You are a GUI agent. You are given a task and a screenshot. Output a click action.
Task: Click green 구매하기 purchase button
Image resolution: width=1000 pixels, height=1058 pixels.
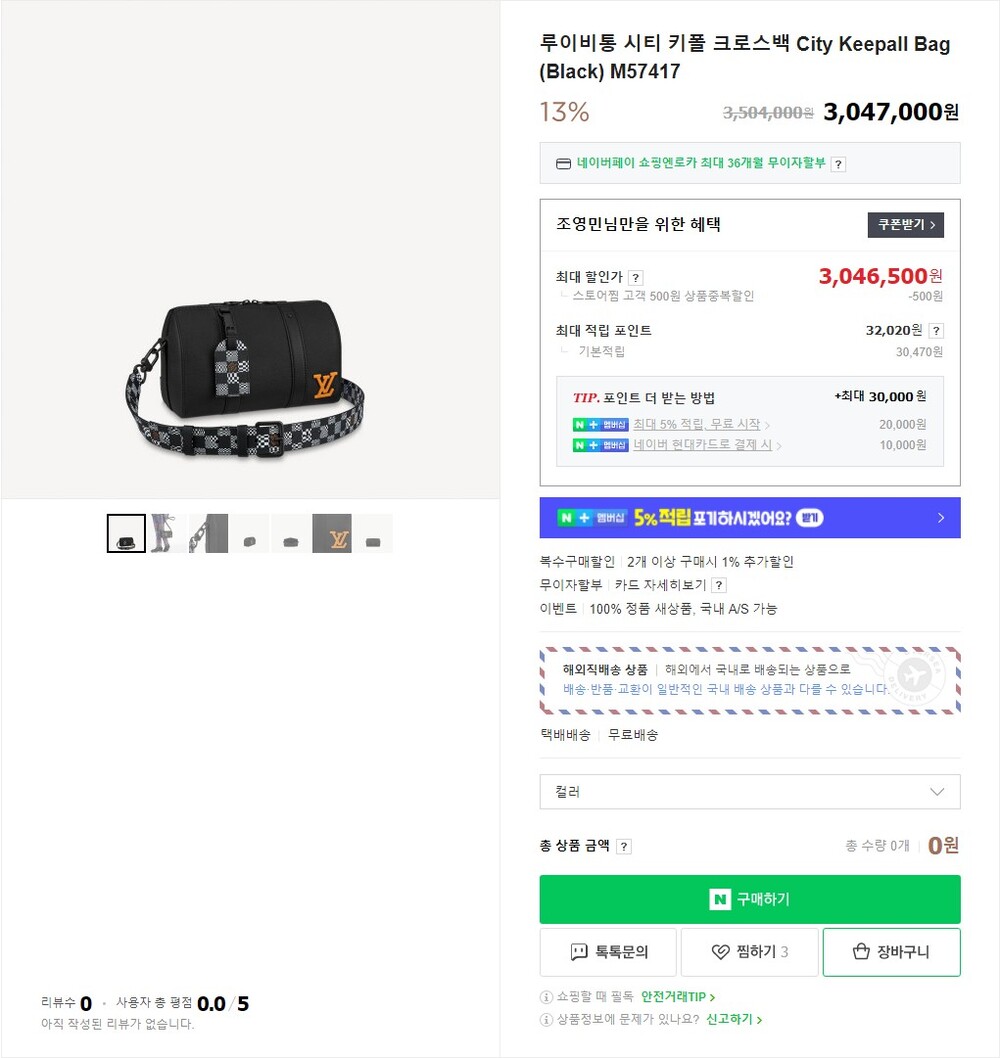[750, 899]
